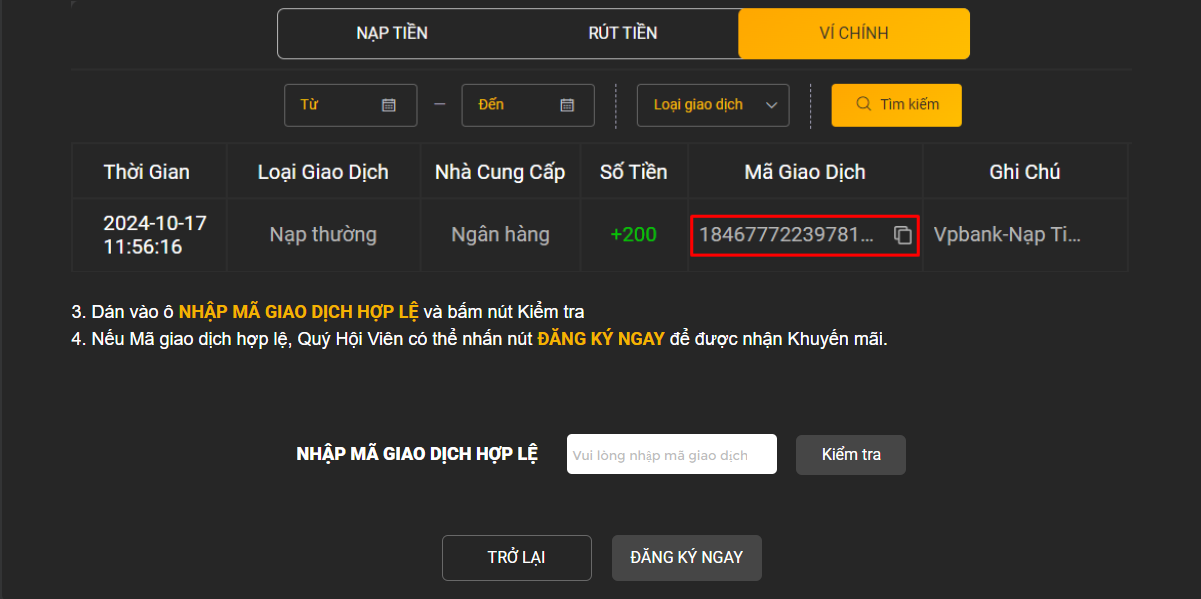Viewport: 1201px width, 599px height.
Task: Switch to the RÚT TIỀN tab
Action: pyautogui.click(x=622, y=32)
